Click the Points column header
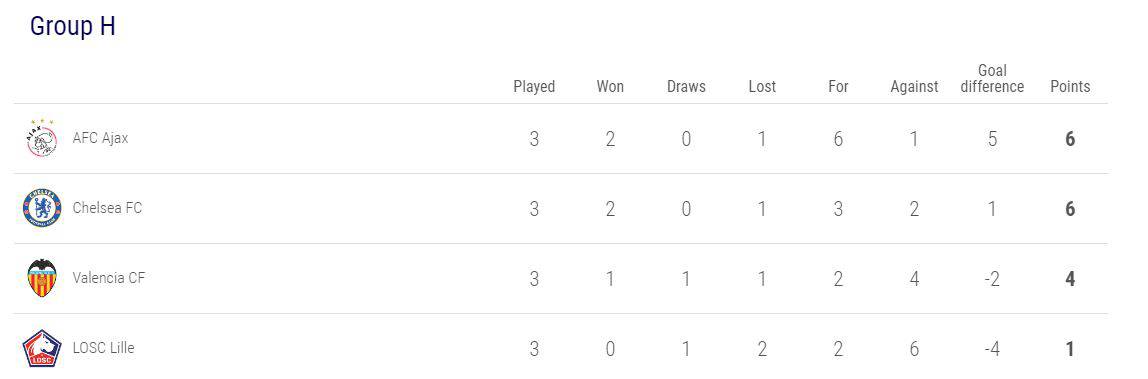The image size is (1148, 379). tap(1070, 86)
